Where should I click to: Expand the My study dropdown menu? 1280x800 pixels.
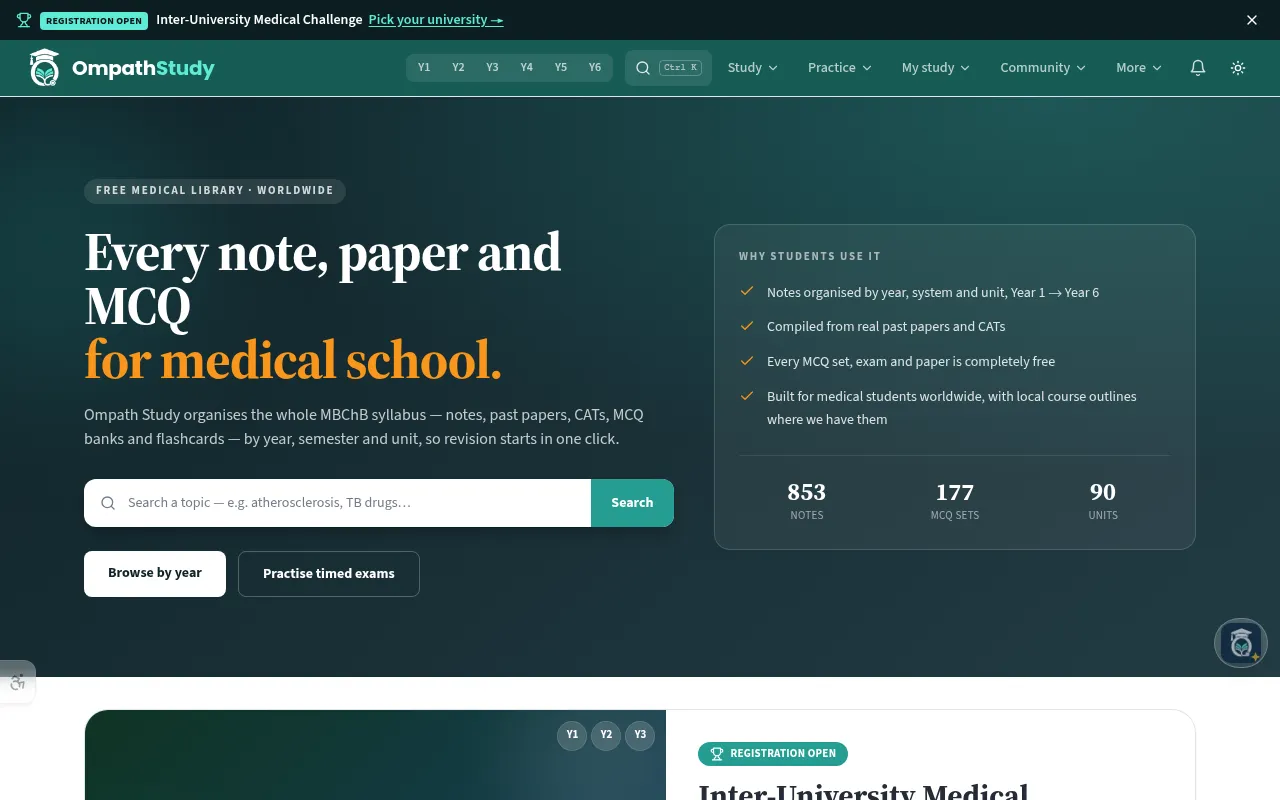point(936,68)
